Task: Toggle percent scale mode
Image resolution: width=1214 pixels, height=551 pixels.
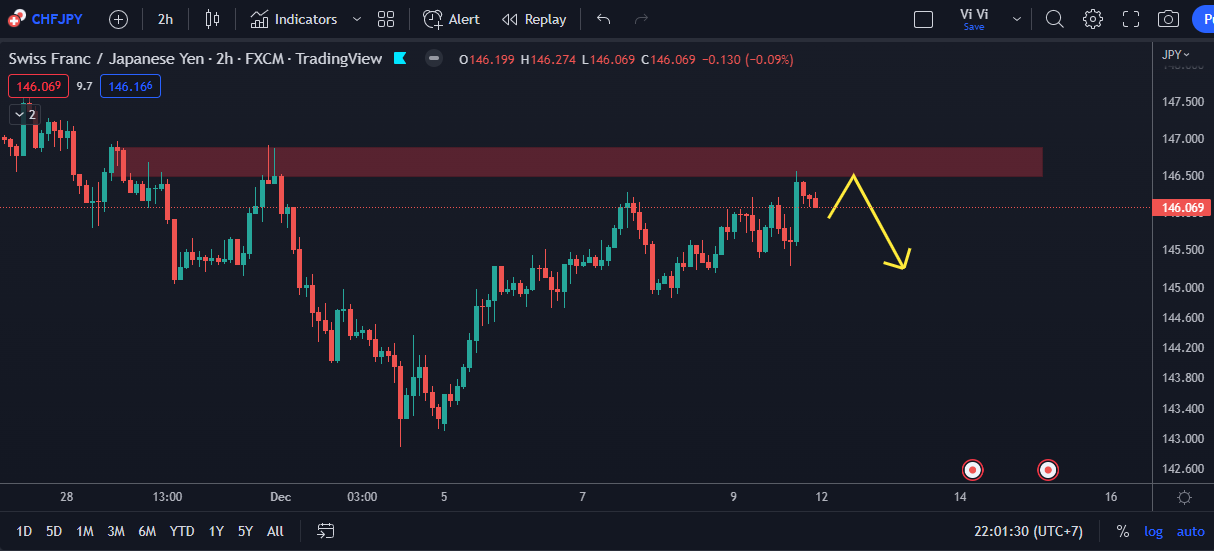Action: point(1123,532)
